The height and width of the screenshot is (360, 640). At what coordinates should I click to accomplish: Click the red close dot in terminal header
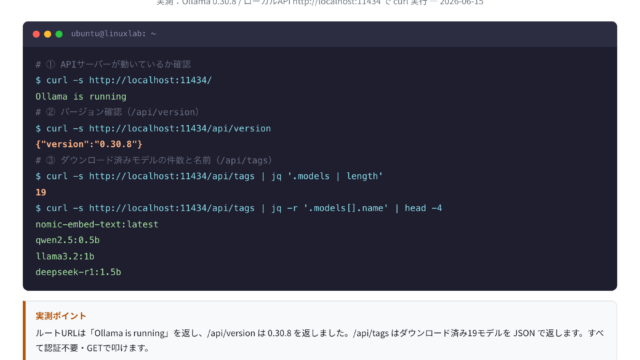coord(36,34)
